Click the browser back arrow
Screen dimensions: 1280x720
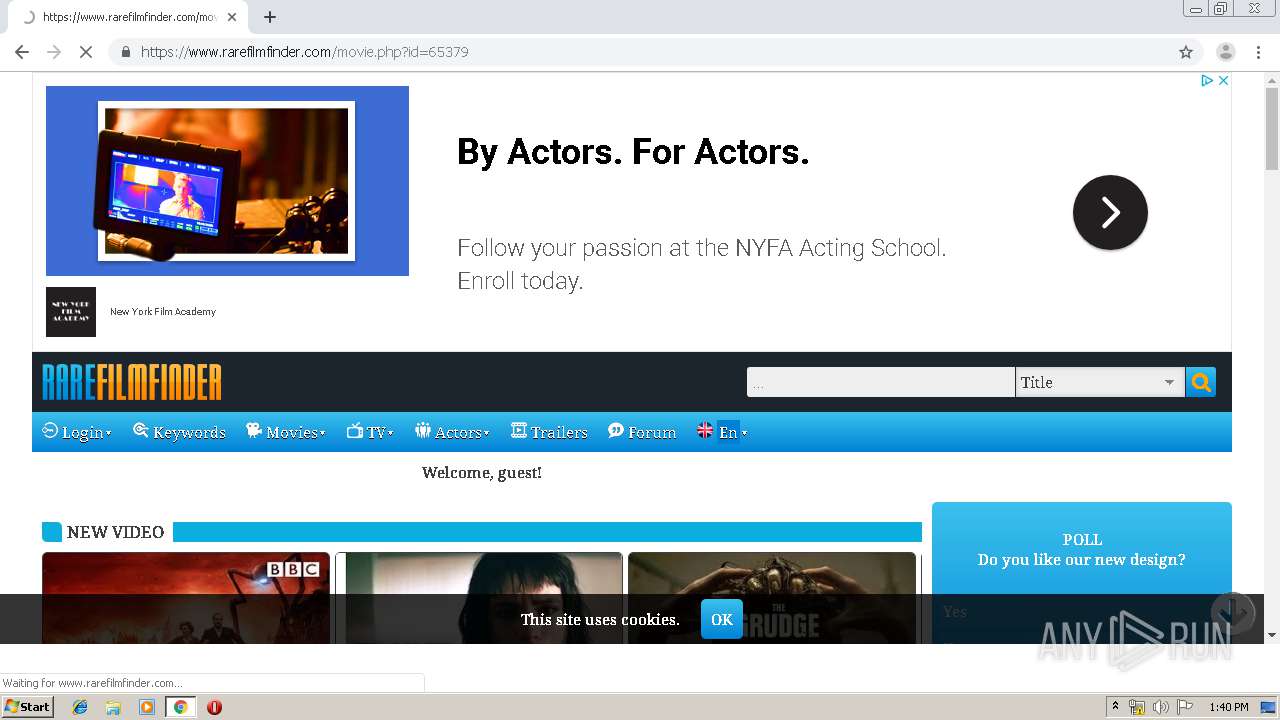[x=22, y=52]
